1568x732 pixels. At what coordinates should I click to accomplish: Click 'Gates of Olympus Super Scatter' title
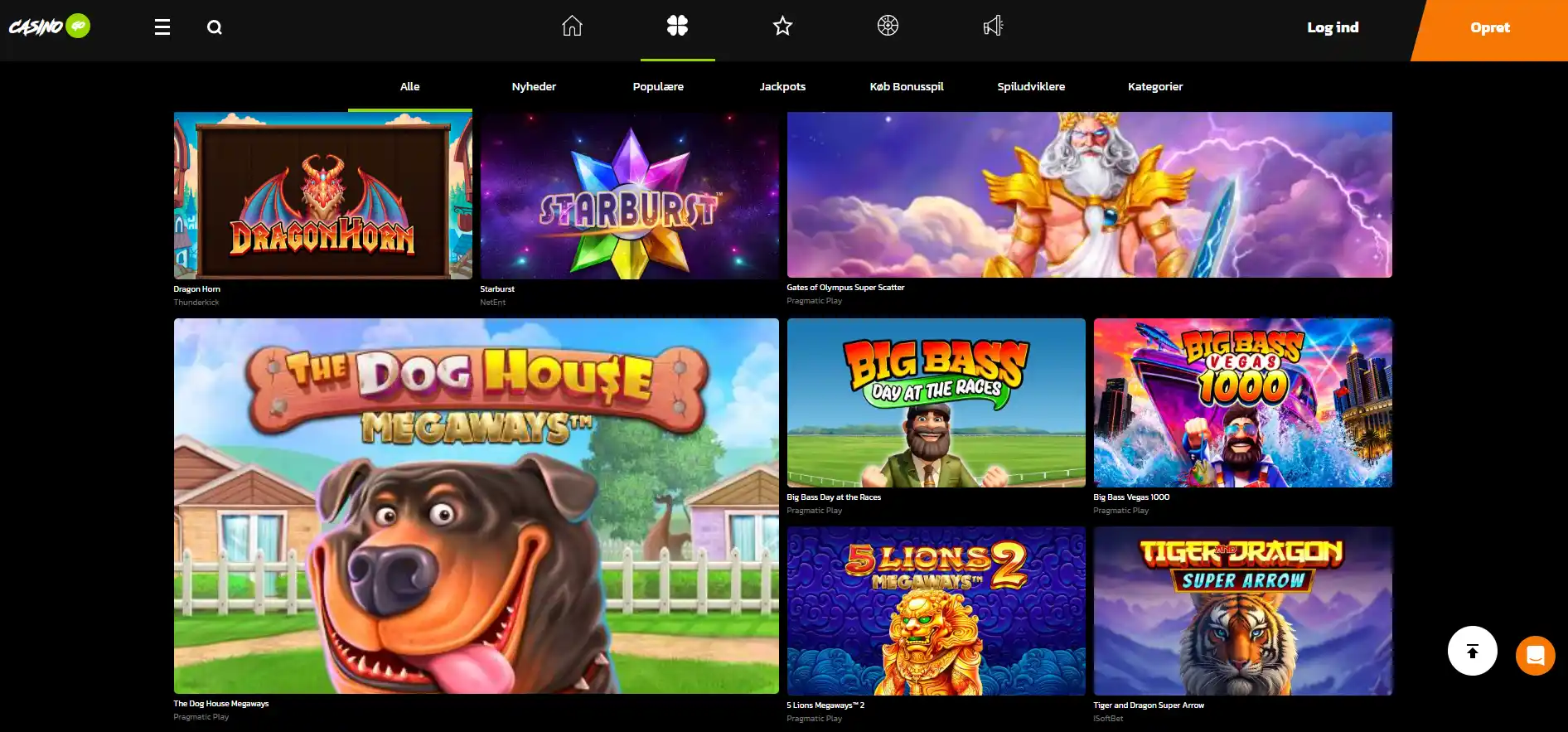[x=845, y=288]
